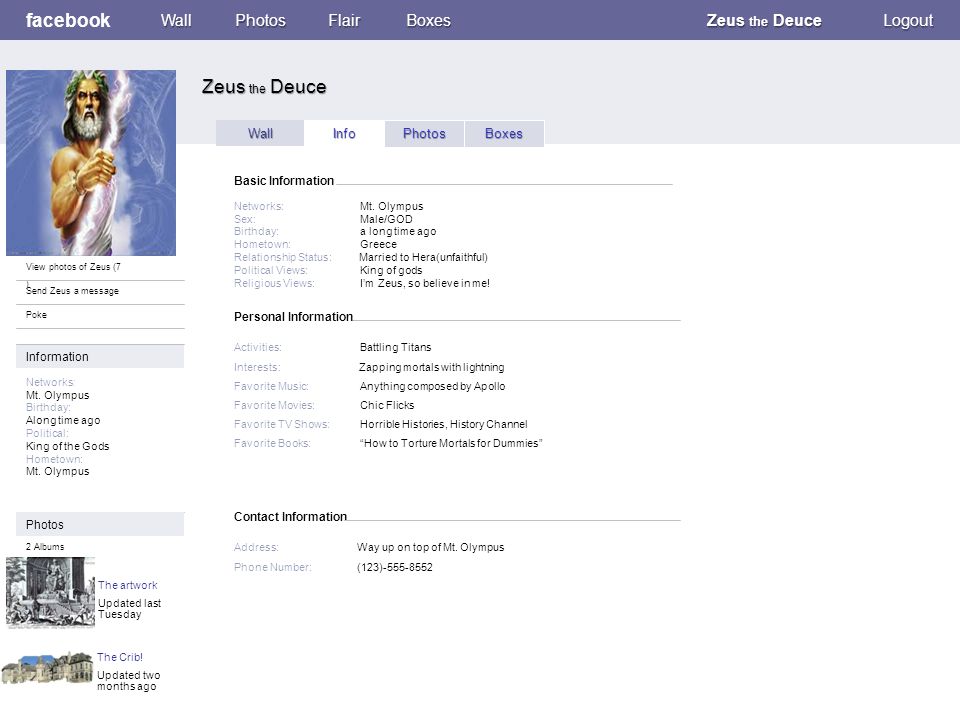The height and width of the screenshot is (720, 960).
Task: Open Flair in the top navigation bar
Action: (x=344, y=20)
